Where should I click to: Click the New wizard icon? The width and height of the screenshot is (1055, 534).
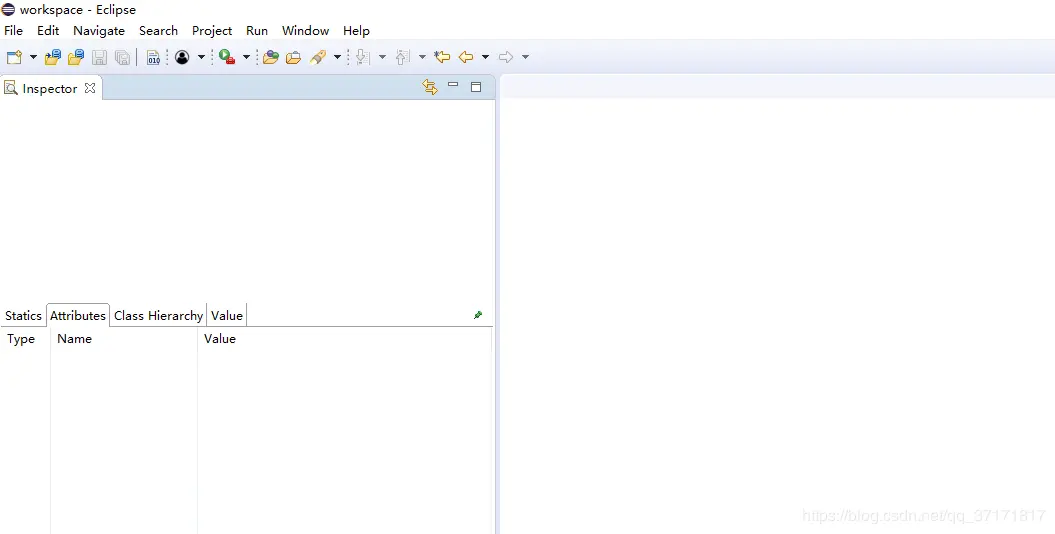pyautogui.click(x=13, y=57)
